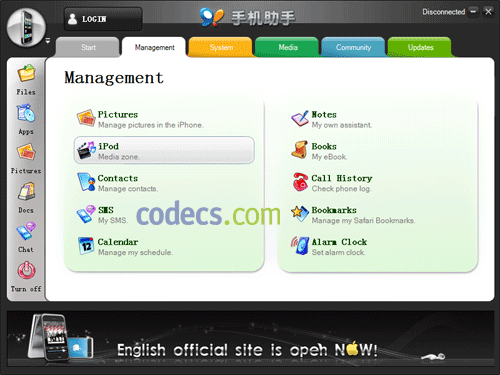The image size is (500, 375).
Task: Open the Calendar icon
Action: (x=86, y=246)
